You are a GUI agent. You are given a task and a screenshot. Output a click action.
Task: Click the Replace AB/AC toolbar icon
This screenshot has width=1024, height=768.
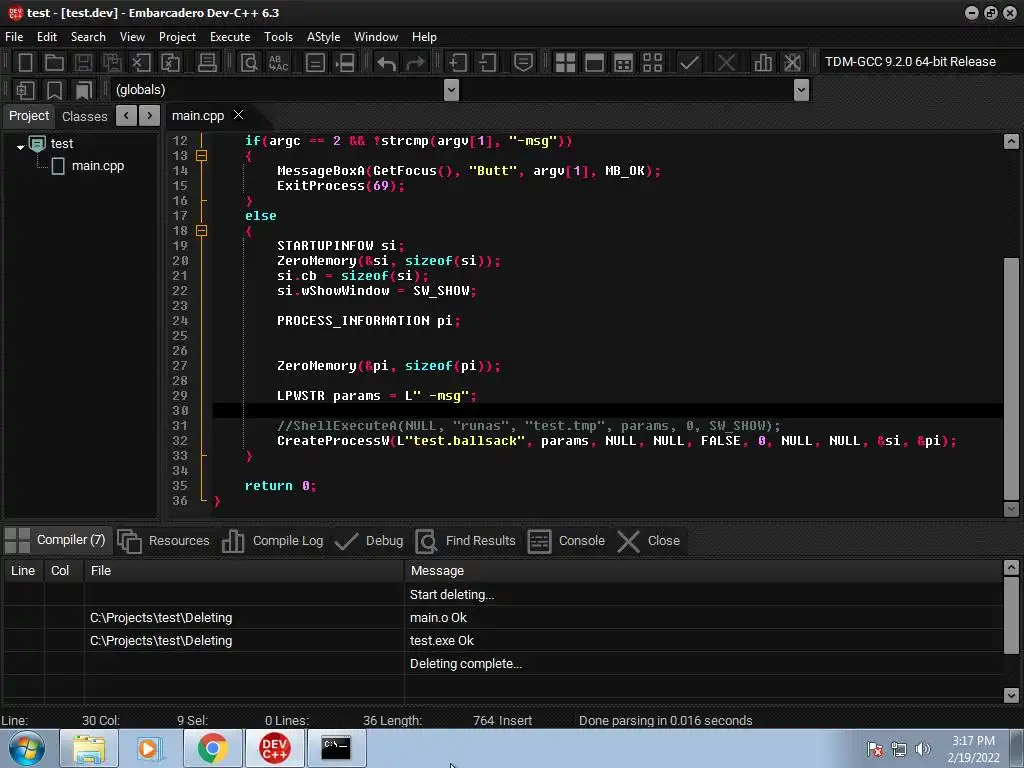(279, 63)
